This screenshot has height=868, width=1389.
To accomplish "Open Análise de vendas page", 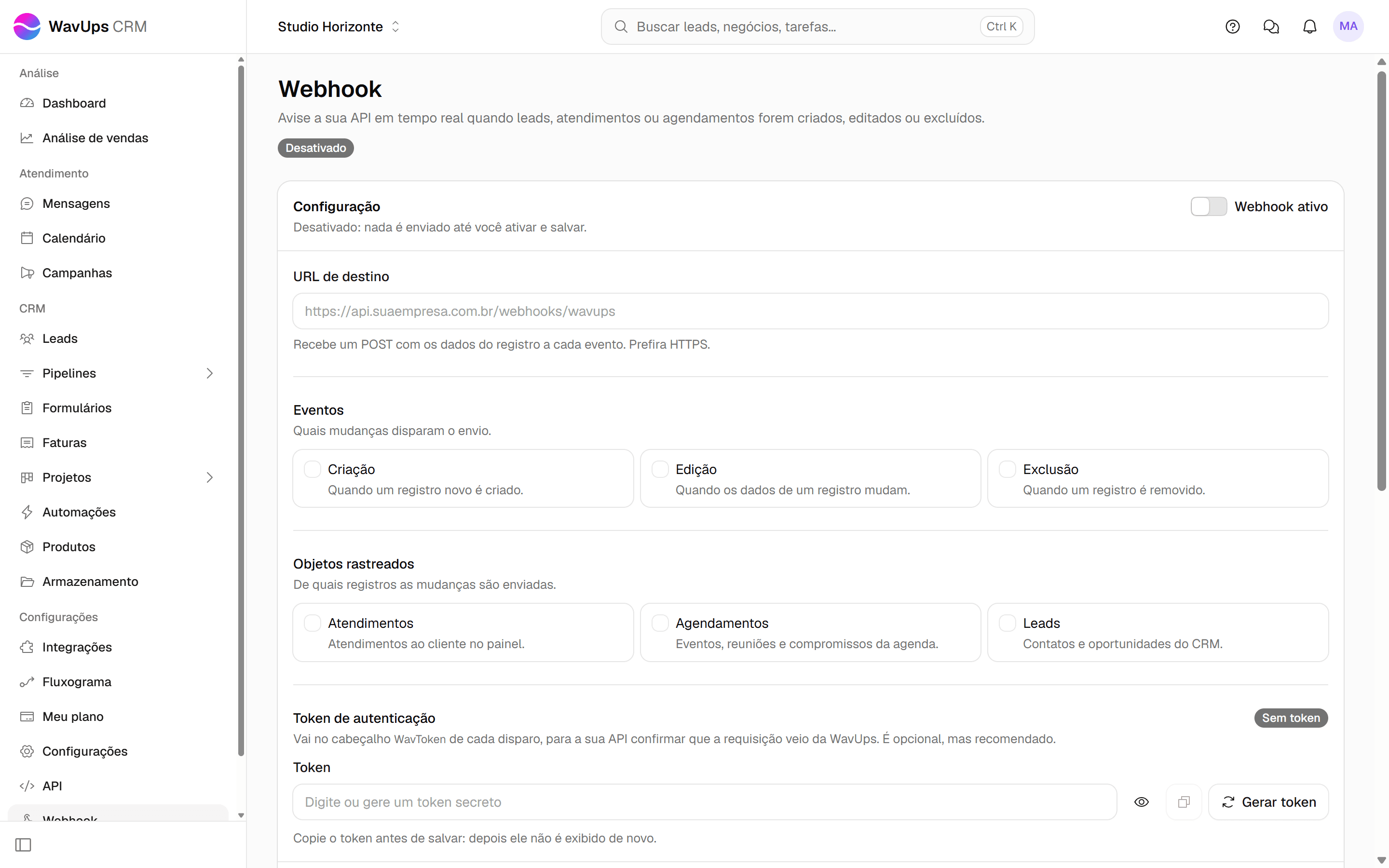I will coord(118,138).
